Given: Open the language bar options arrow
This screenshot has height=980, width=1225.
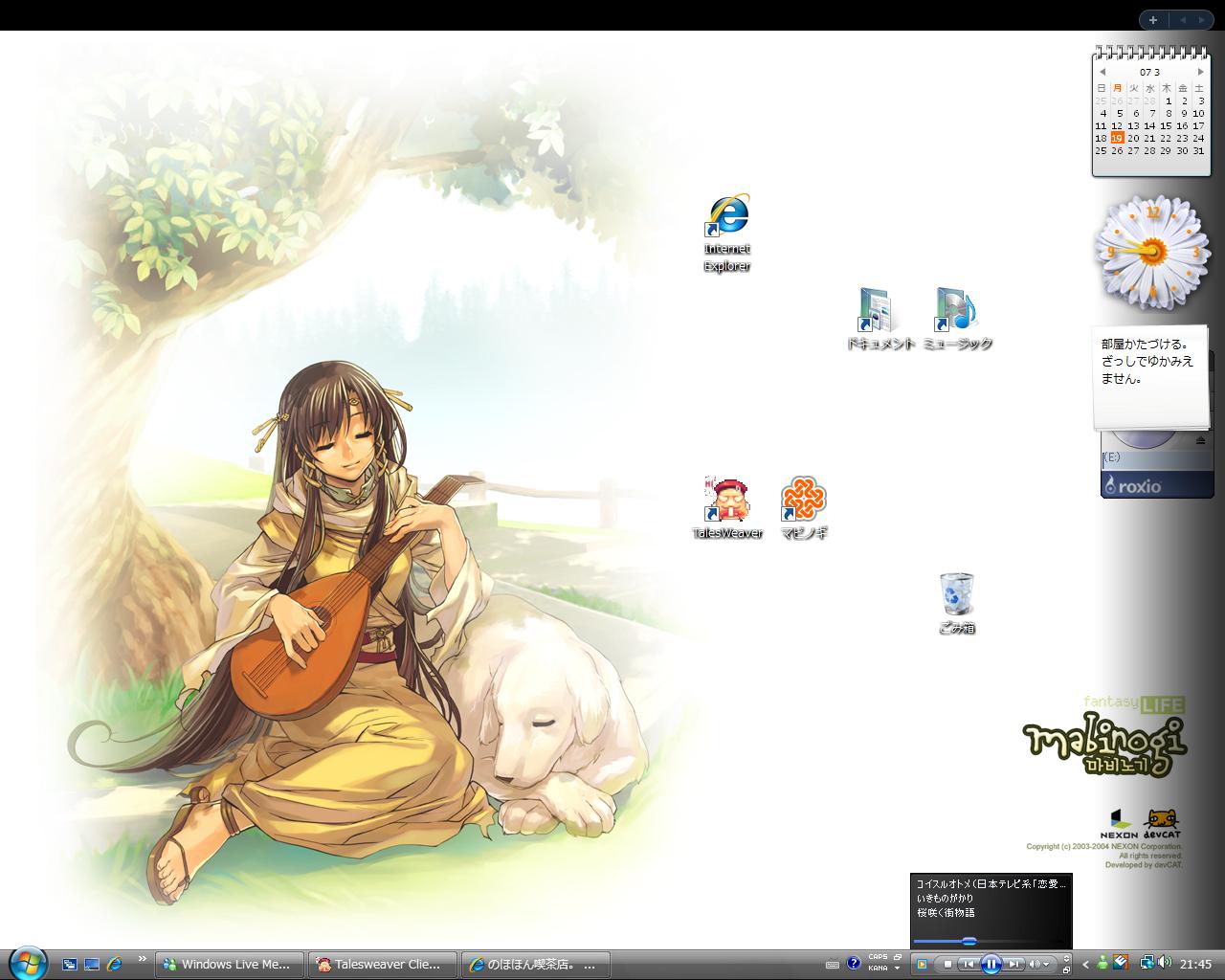Looking at the screenshot, I should (x=897, y=969).
